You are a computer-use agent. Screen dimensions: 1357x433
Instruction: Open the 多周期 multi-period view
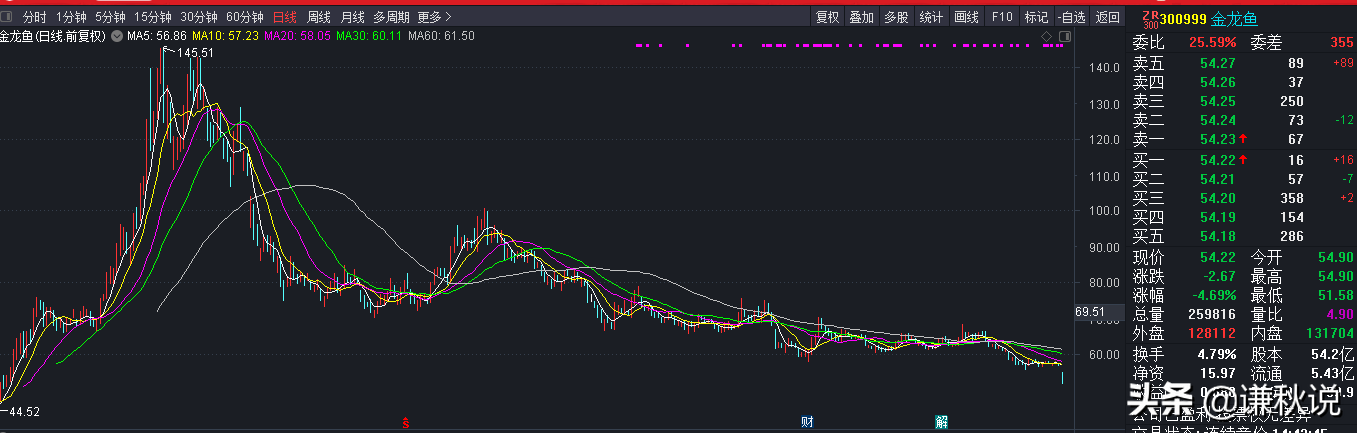click(391, 17)
